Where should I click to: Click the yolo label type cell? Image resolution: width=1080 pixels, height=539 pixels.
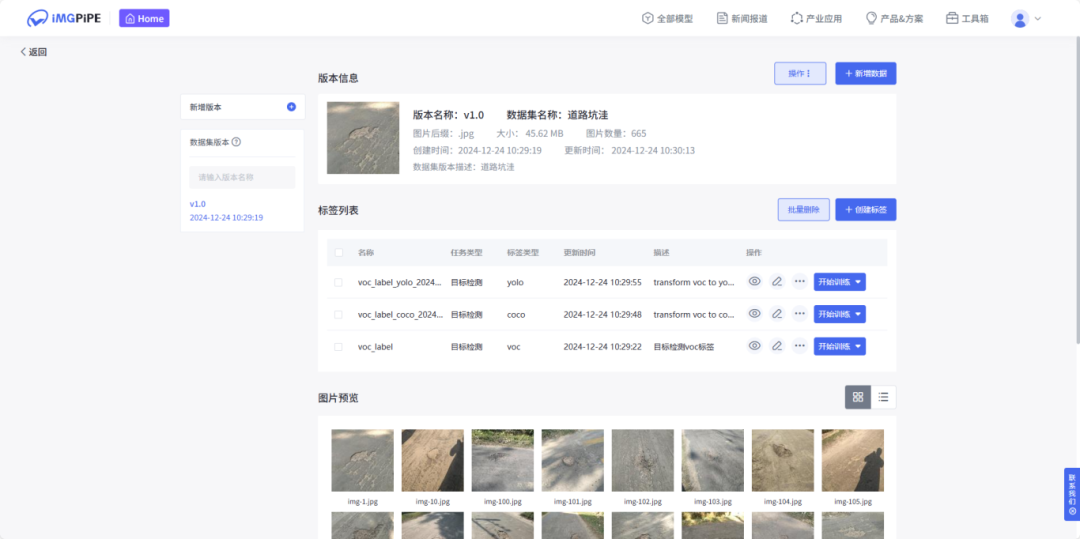point(516,282)
